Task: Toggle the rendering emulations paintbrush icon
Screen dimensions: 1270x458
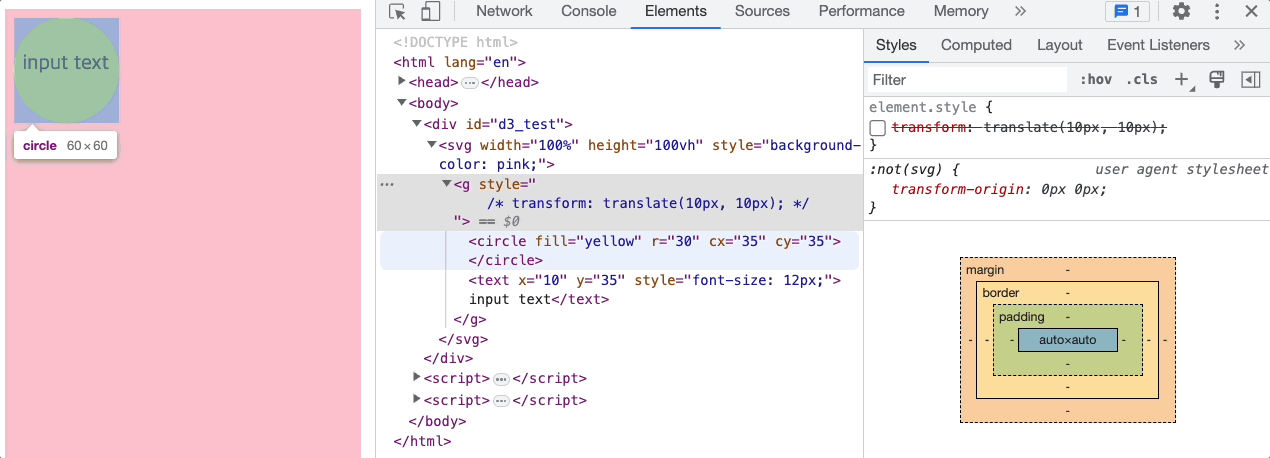Action: (x=1217, y=80)
